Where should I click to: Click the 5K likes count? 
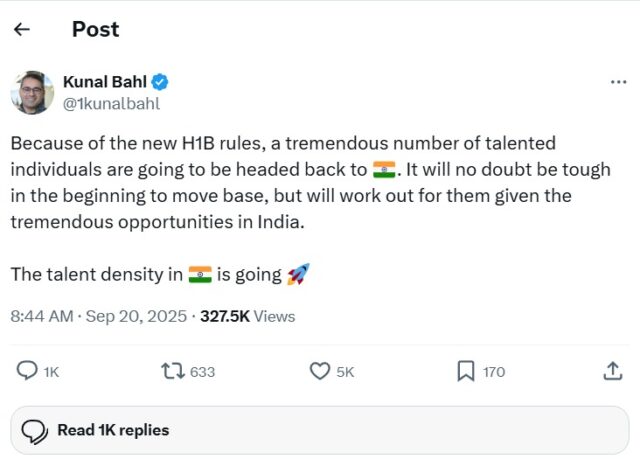(x=345, y=372)
